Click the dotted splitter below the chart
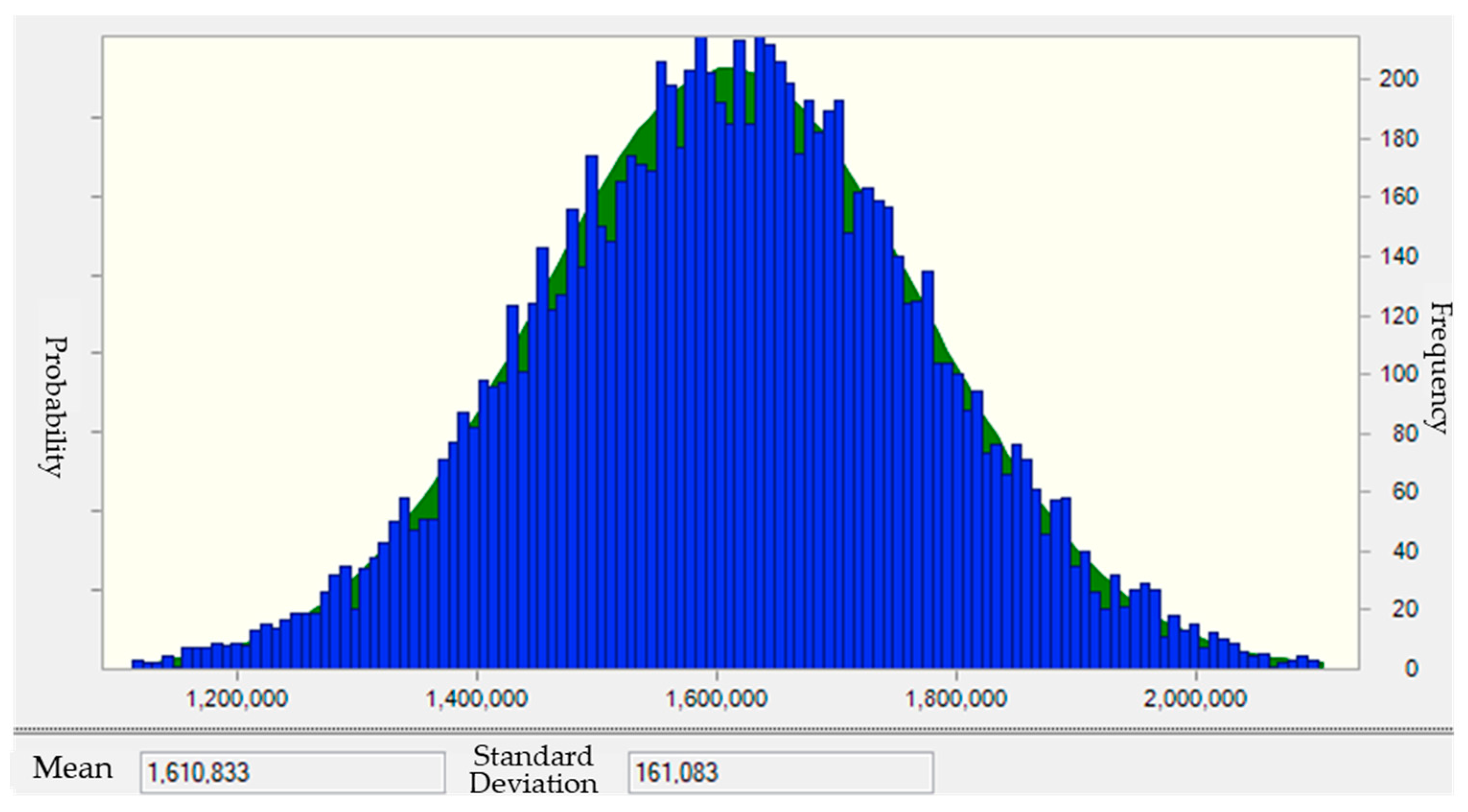The image size is (1468, 812). click(733, 730)
